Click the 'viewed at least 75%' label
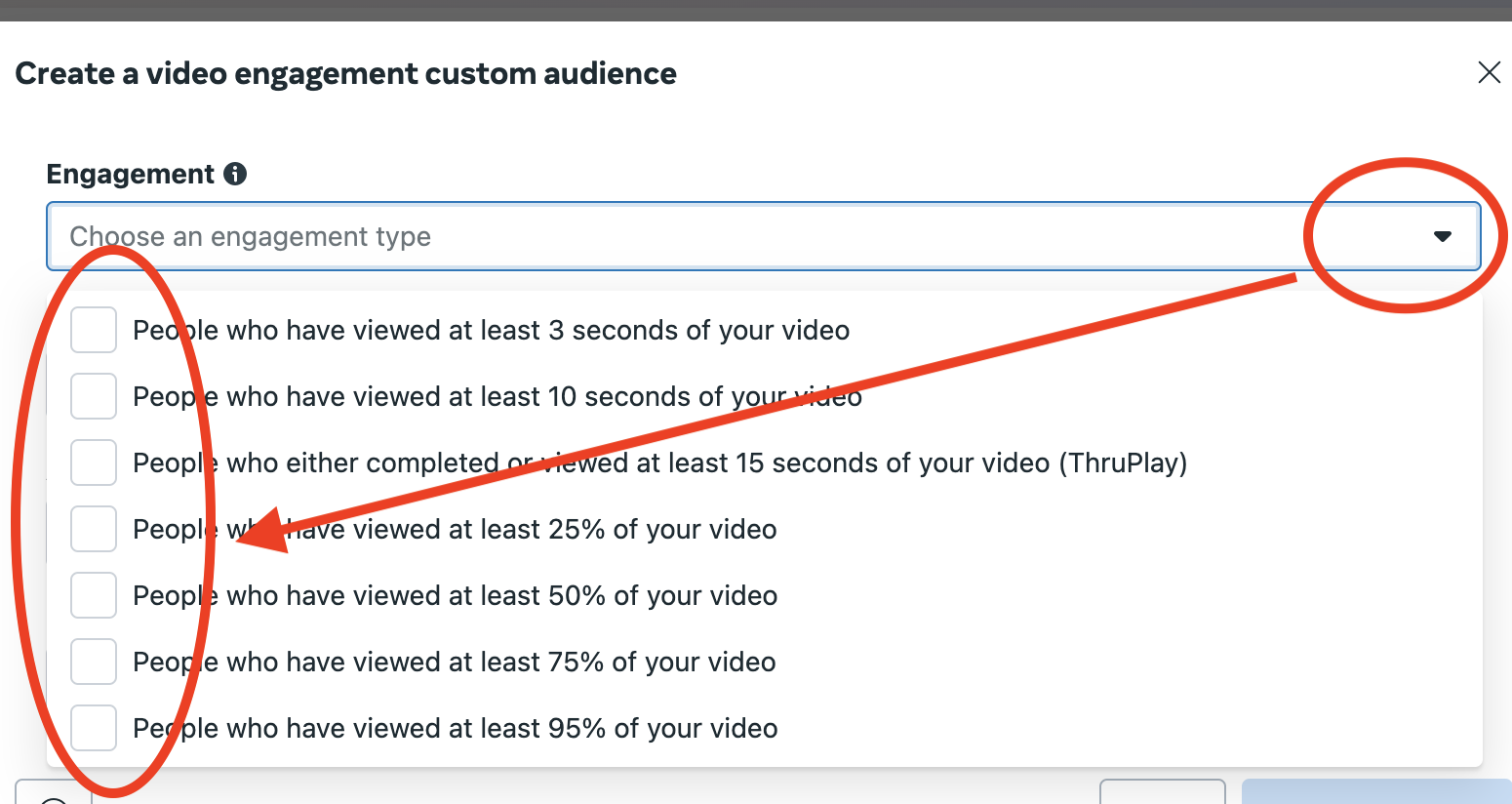 point(454,663)
